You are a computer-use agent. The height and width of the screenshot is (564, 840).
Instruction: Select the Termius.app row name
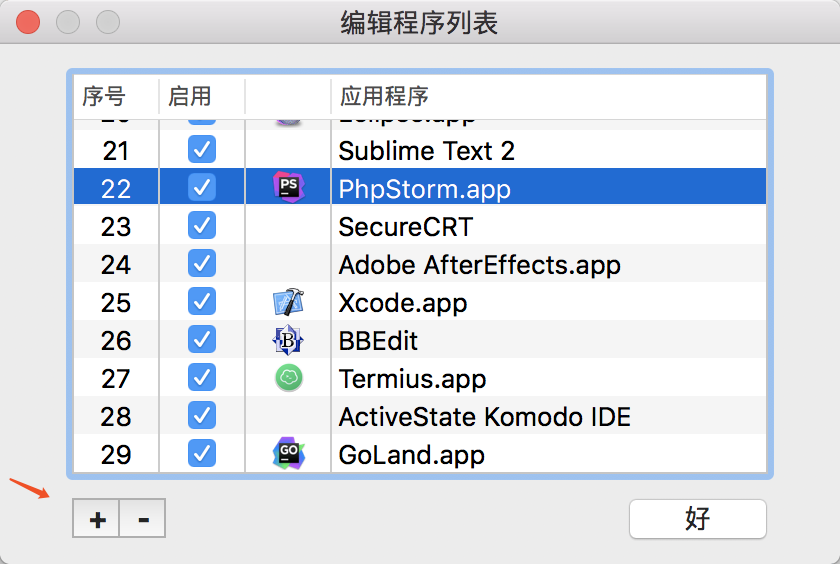click(412, 379)
